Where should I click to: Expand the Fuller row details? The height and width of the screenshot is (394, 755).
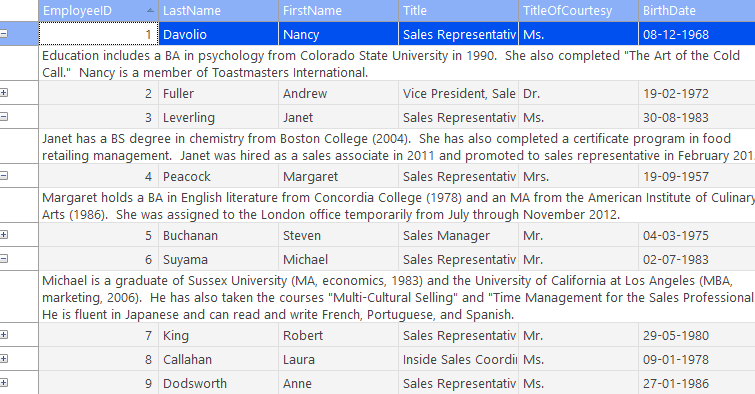[4, 92]
